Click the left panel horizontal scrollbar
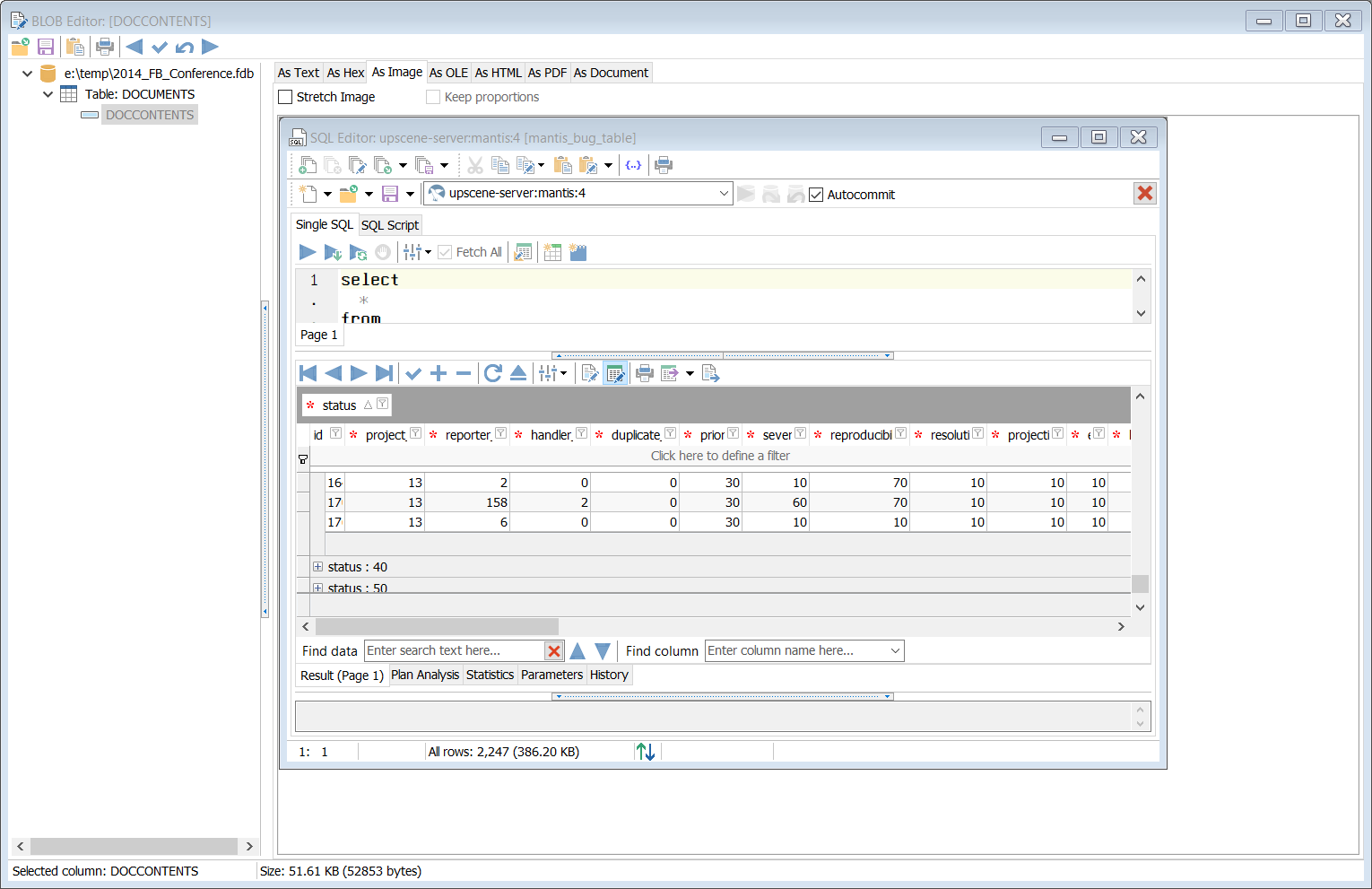The image size is (1372, 889). pyautogui.click(x=135, y=846)
